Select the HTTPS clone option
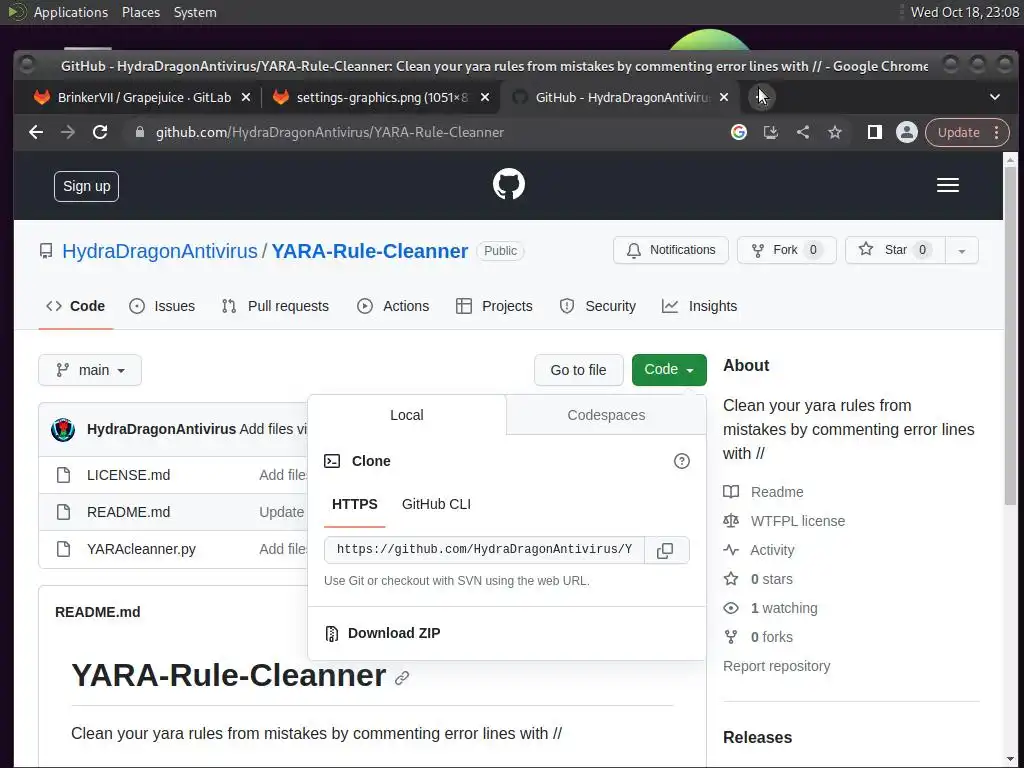Screen dimensions: 1024x768 (x=355, y=504)
